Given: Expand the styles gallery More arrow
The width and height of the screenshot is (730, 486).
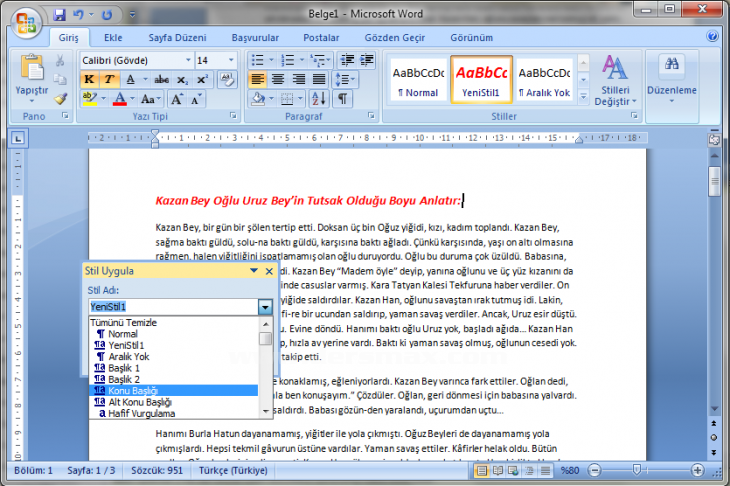Looking at the screenshot, I should (x=583, y=97).
